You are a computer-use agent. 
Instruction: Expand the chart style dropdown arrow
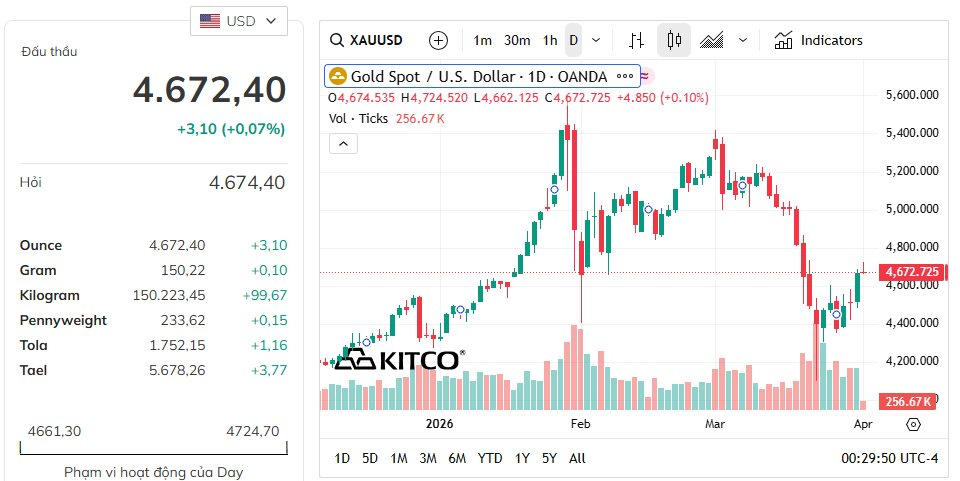[743, 41]
